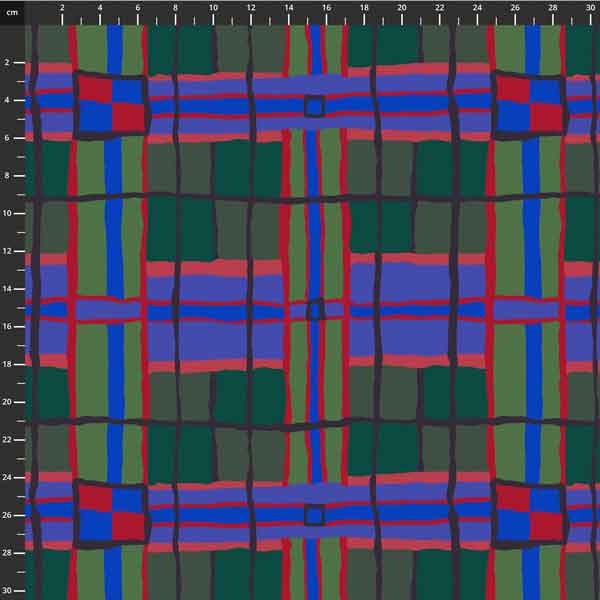Click the 30 mark on the horizontal ruler
The height and width of the screenshot is (600, 600).
tap(589, 8)
